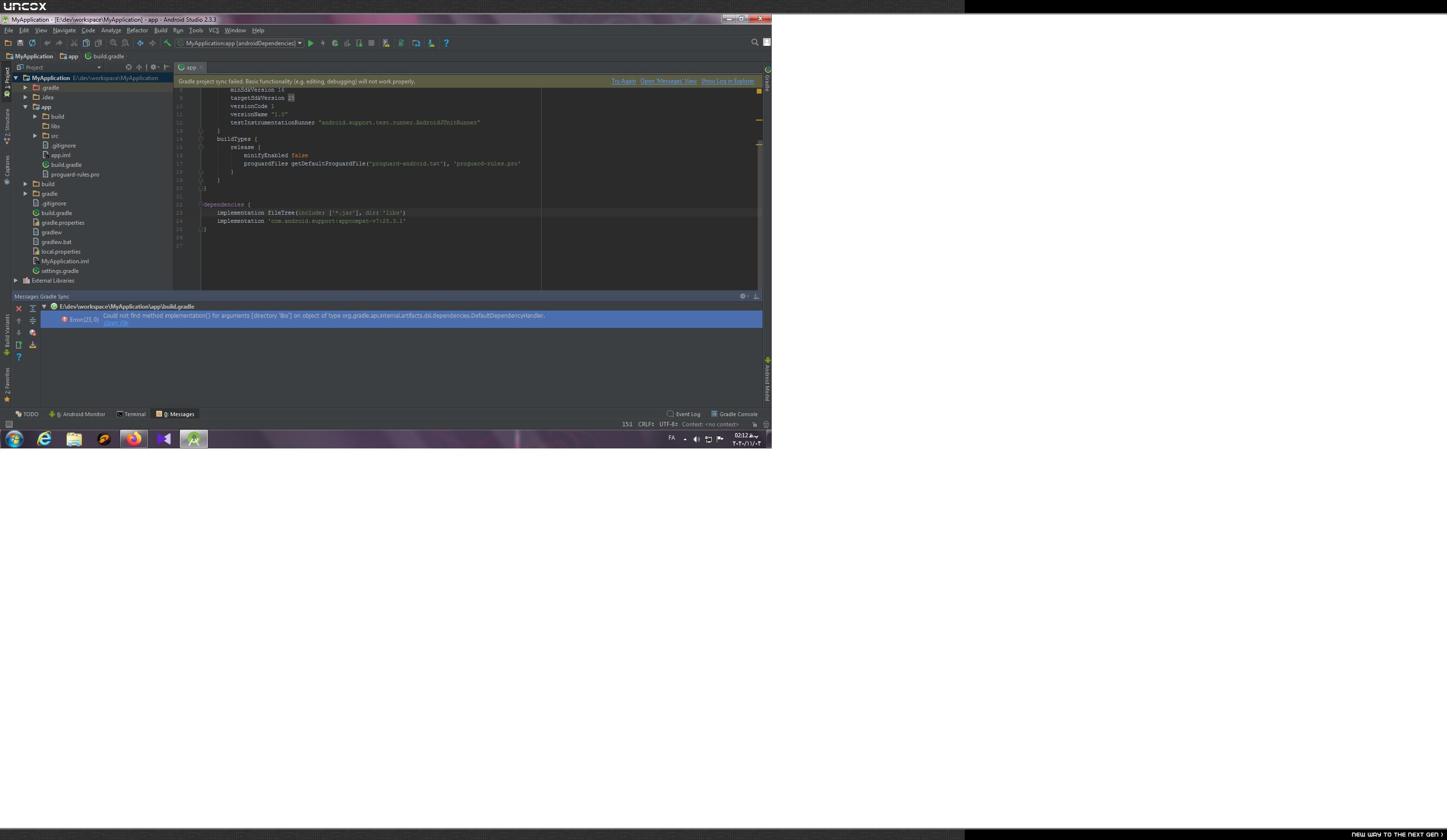Image resolution: width=1447 pixels, height=840 pixels.
Task: Click Export to Text File icon in Messages
Action: pyautogui.click(x=19, y=345)
